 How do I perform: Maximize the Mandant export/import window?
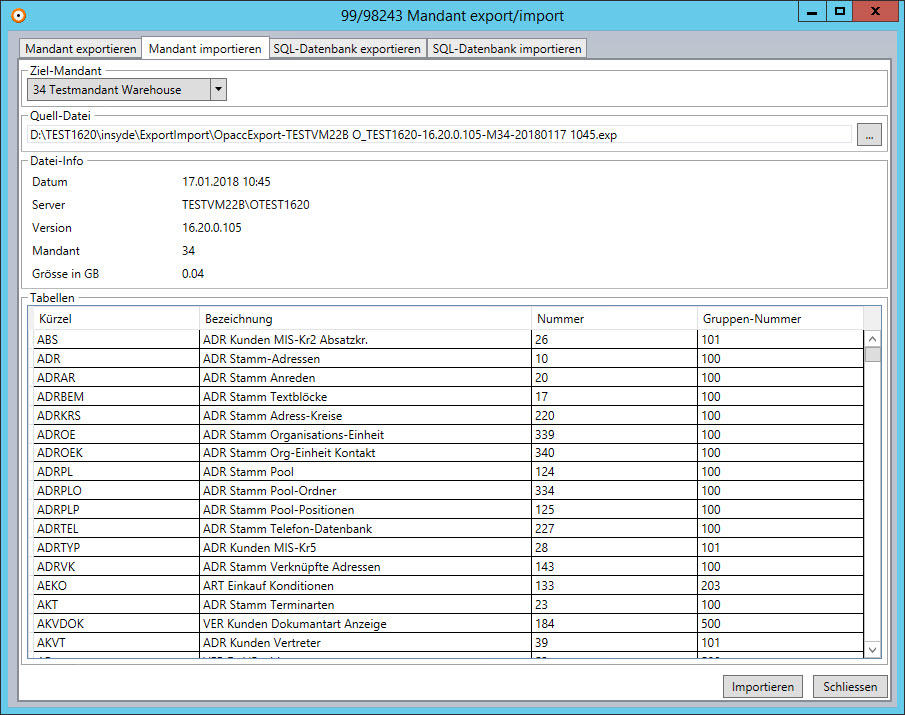pyautogui.click(x=840, y=12)
